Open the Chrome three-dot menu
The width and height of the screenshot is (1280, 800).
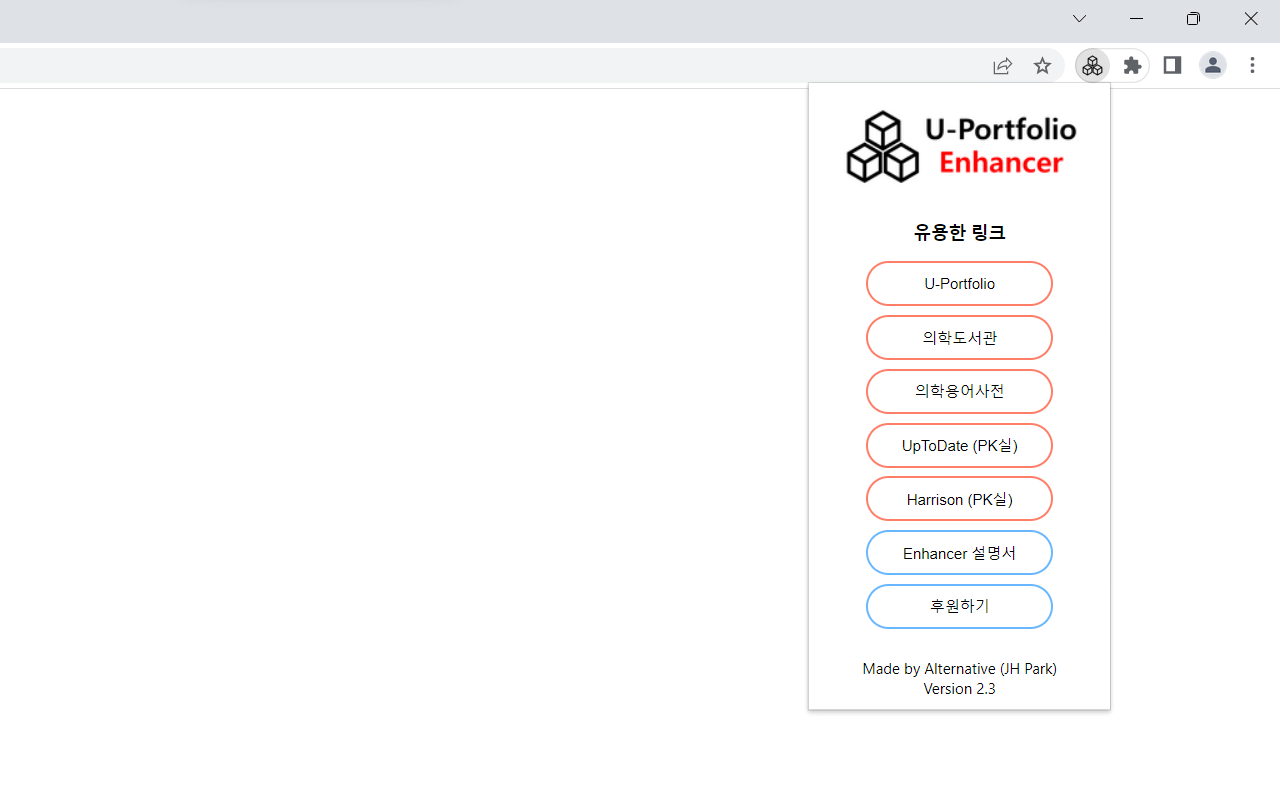point(1252,66)
